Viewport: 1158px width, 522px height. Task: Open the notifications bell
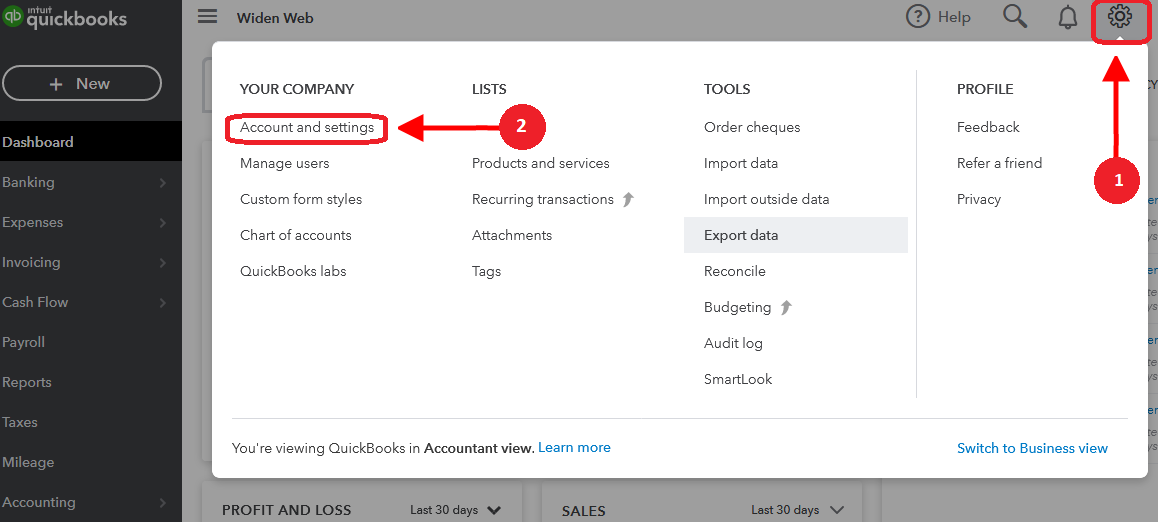(1068, 17)
